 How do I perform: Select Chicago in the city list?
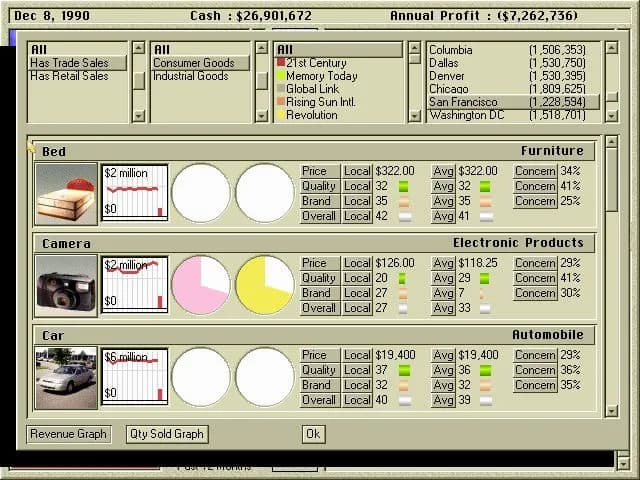450,89
